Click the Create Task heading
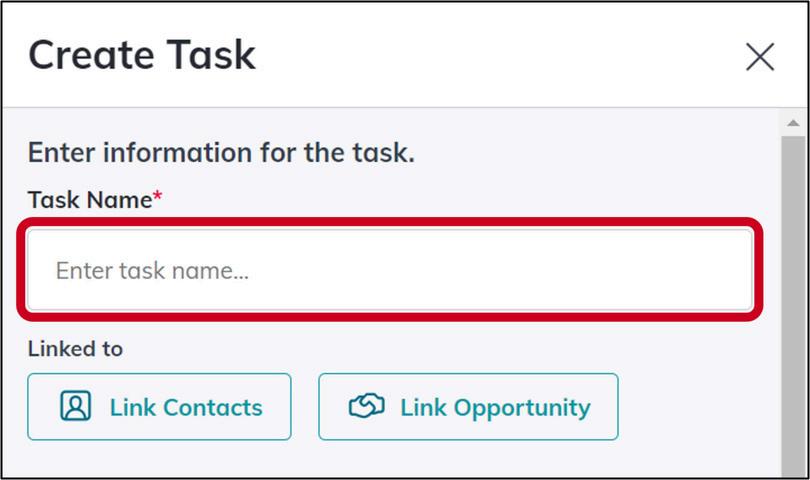810x480 pixels. pos(142,55)
